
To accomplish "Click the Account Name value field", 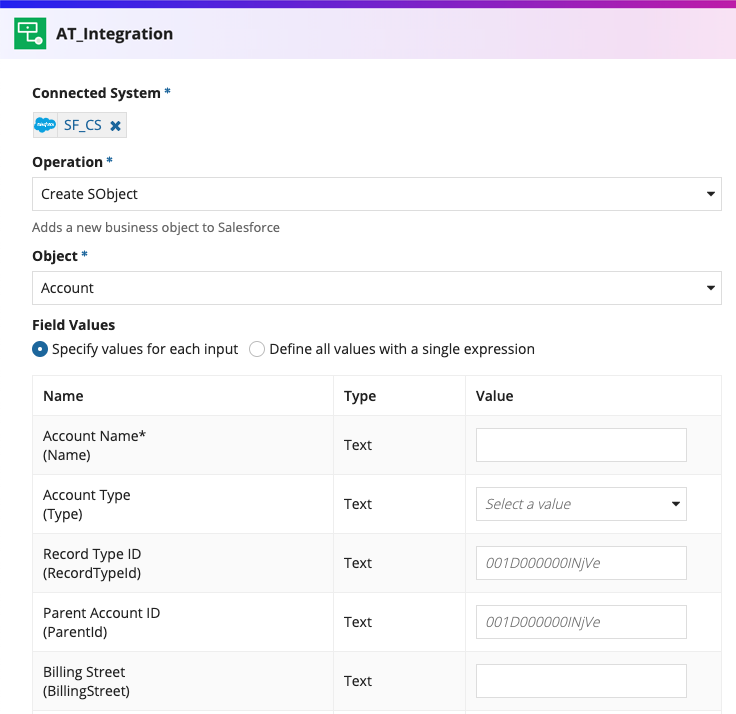I will pos(581,445).
